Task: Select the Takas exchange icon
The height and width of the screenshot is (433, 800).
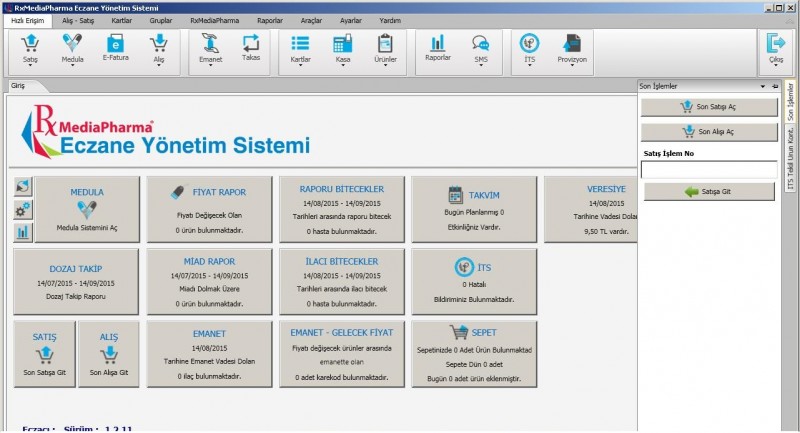Action: click(x=251, y=43)
